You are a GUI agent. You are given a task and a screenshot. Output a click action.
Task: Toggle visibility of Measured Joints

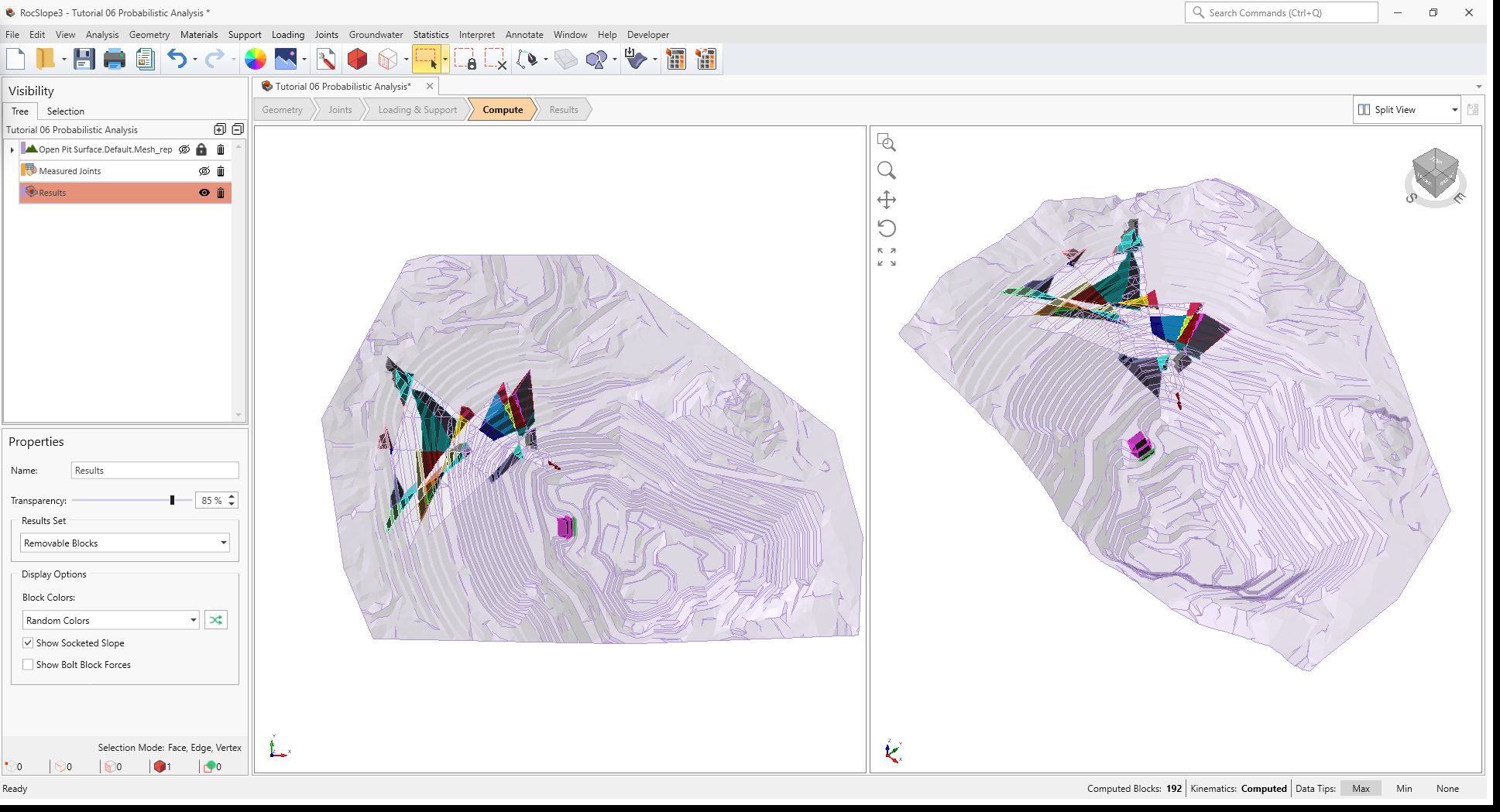tap(204, 171)
